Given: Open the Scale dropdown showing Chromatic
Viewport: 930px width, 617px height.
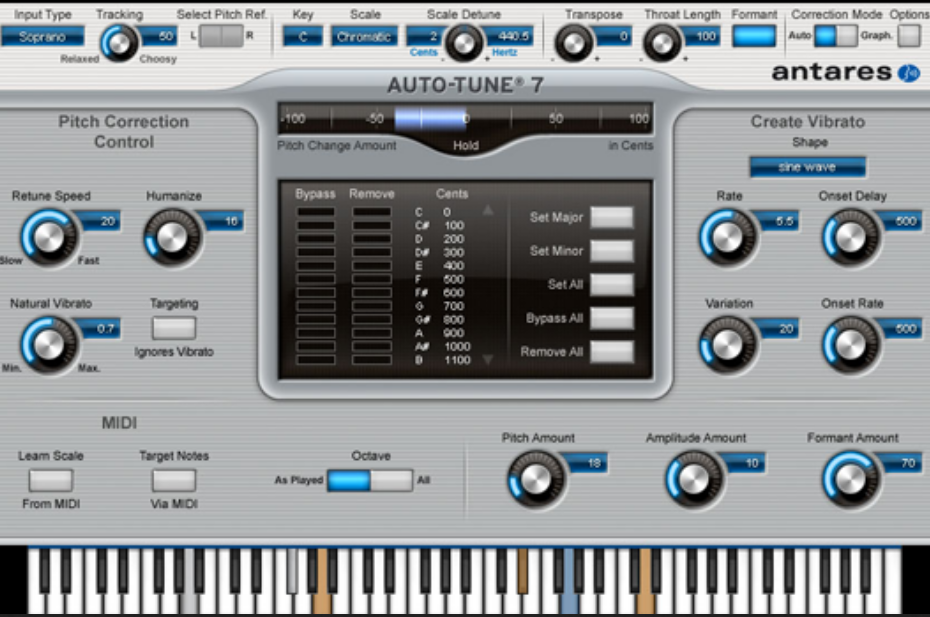Looking at the screenshot, I should (x=364, y=37).
